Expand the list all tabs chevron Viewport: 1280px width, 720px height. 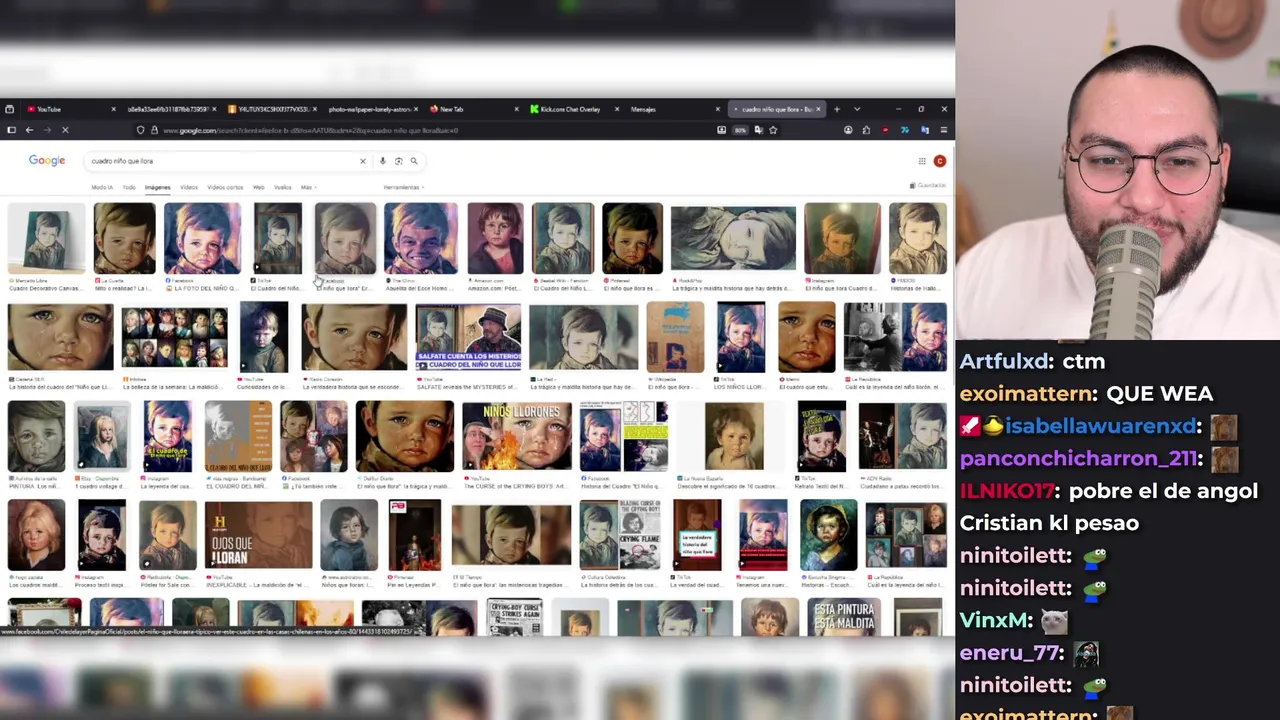point(856,109)
